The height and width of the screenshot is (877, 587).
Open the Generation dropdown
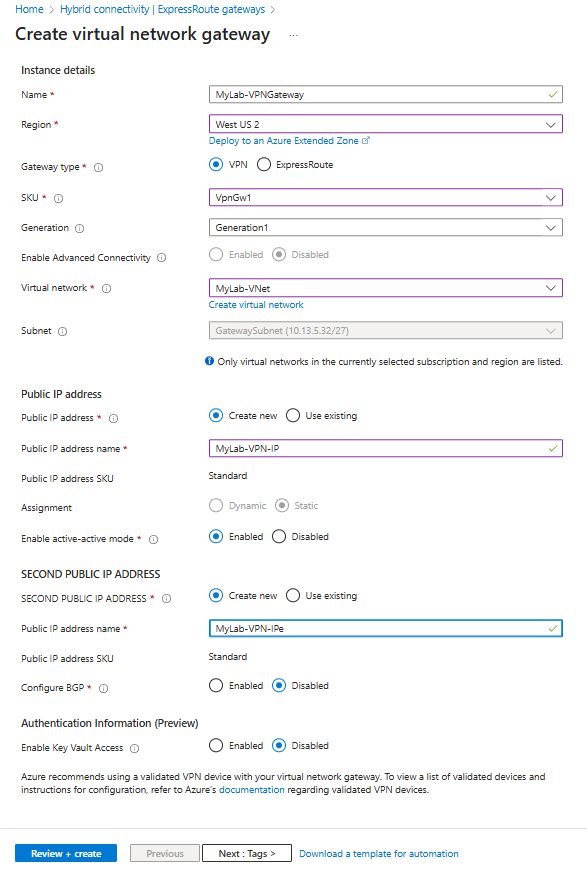click(x=386, y=228)
